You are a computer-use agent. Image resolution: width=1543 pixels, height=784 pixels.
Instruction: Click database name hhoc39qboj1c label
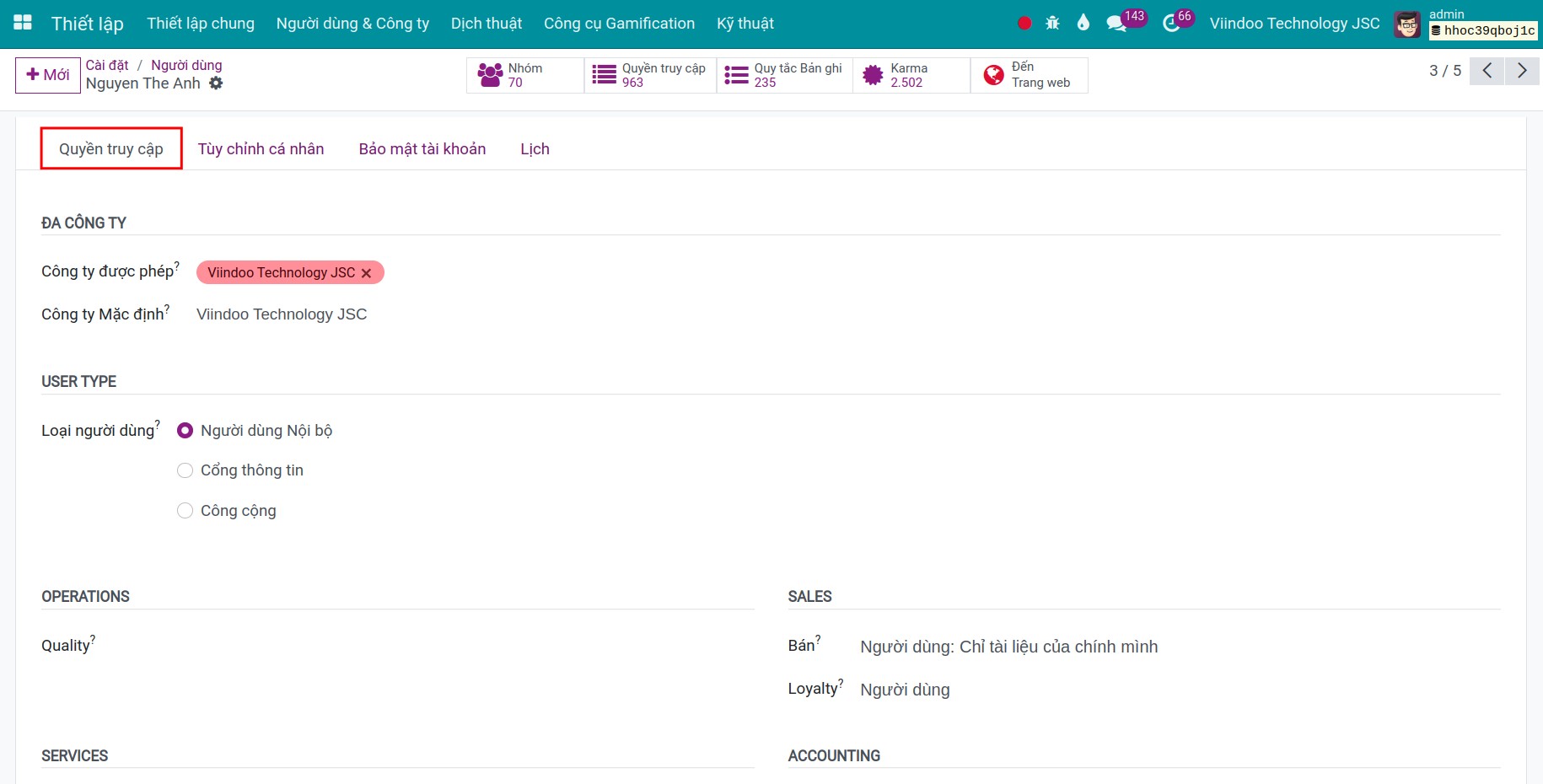(1484, 30)
